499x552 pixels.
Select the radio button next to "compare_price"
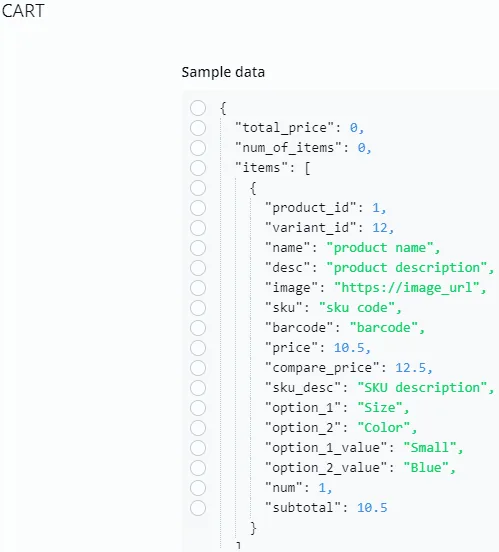198,368
